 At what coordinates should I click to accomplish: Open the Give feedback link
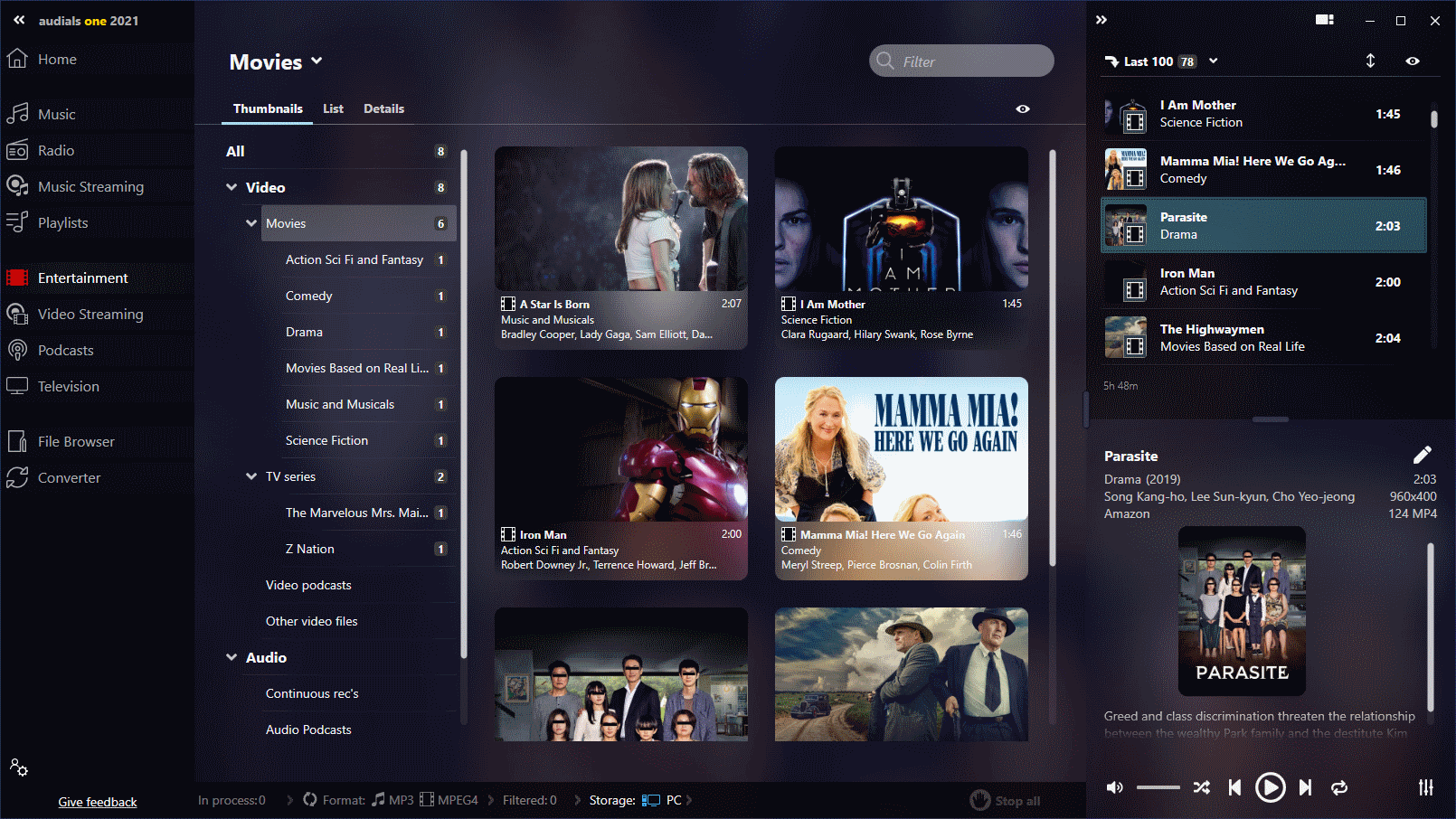coord(98,802)
